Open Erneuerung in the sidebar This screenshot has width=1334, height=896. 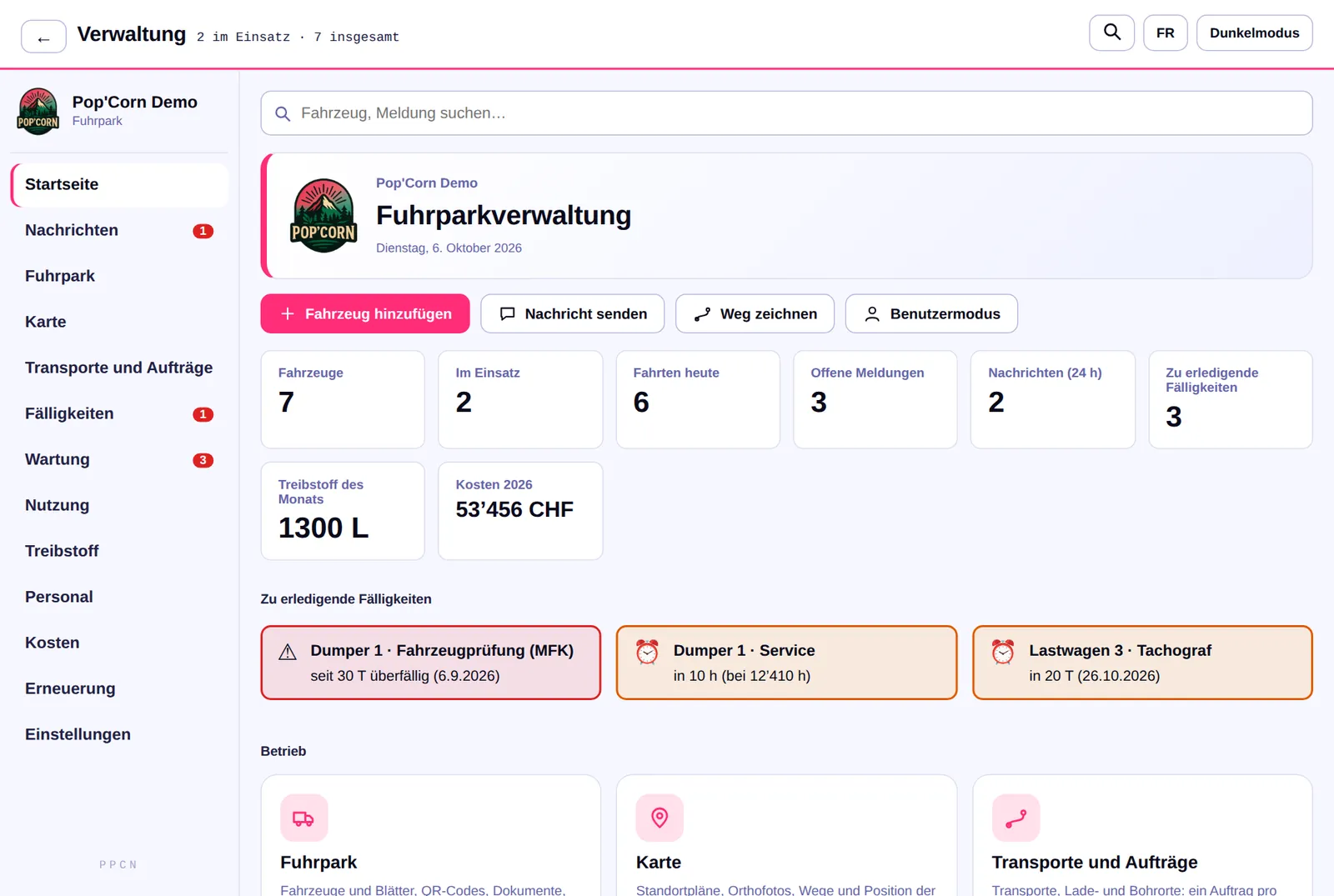(x=119, y=689)
